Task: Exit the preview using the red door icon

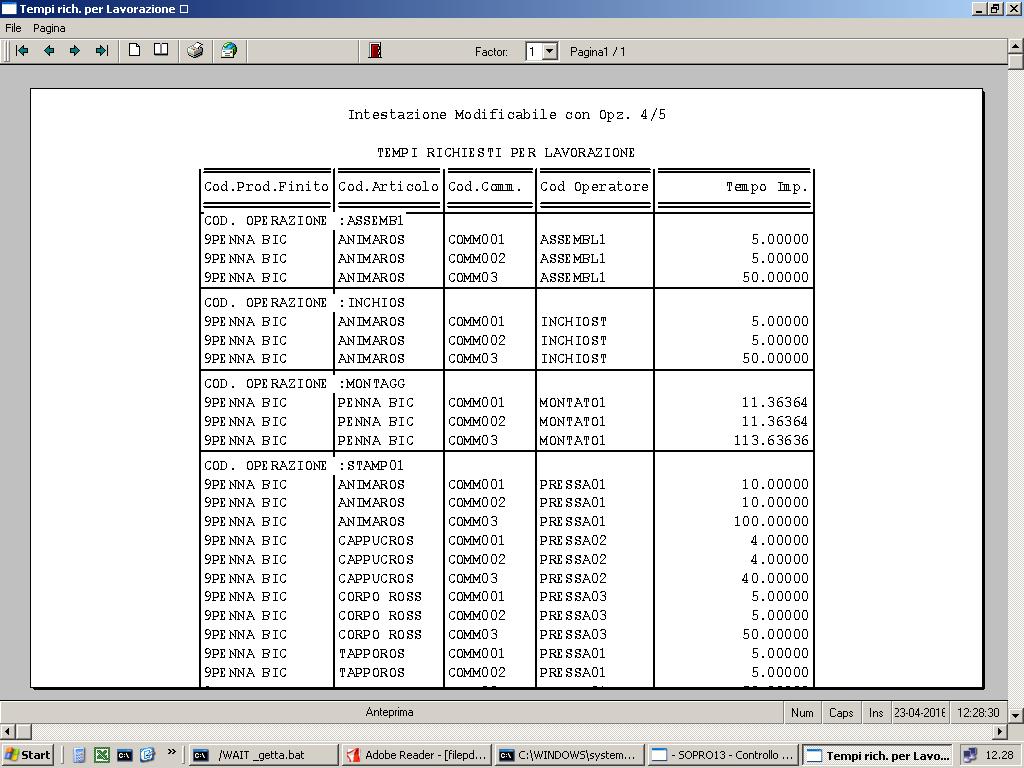Action: click(x=375, y=50)
